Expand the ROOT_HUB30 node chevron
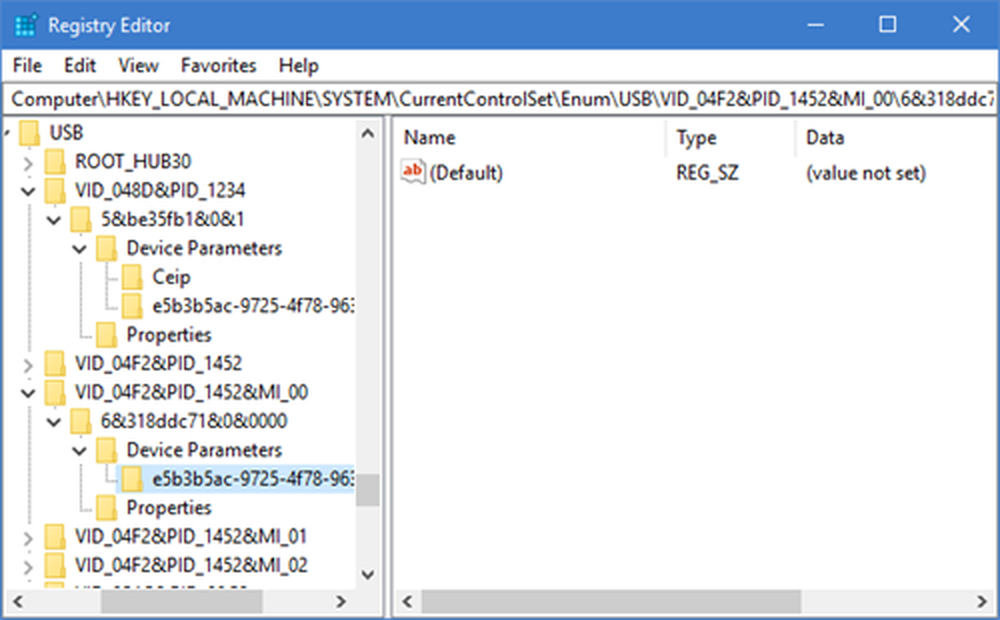Screen dimensions: 1000x620 coord(28,161)
